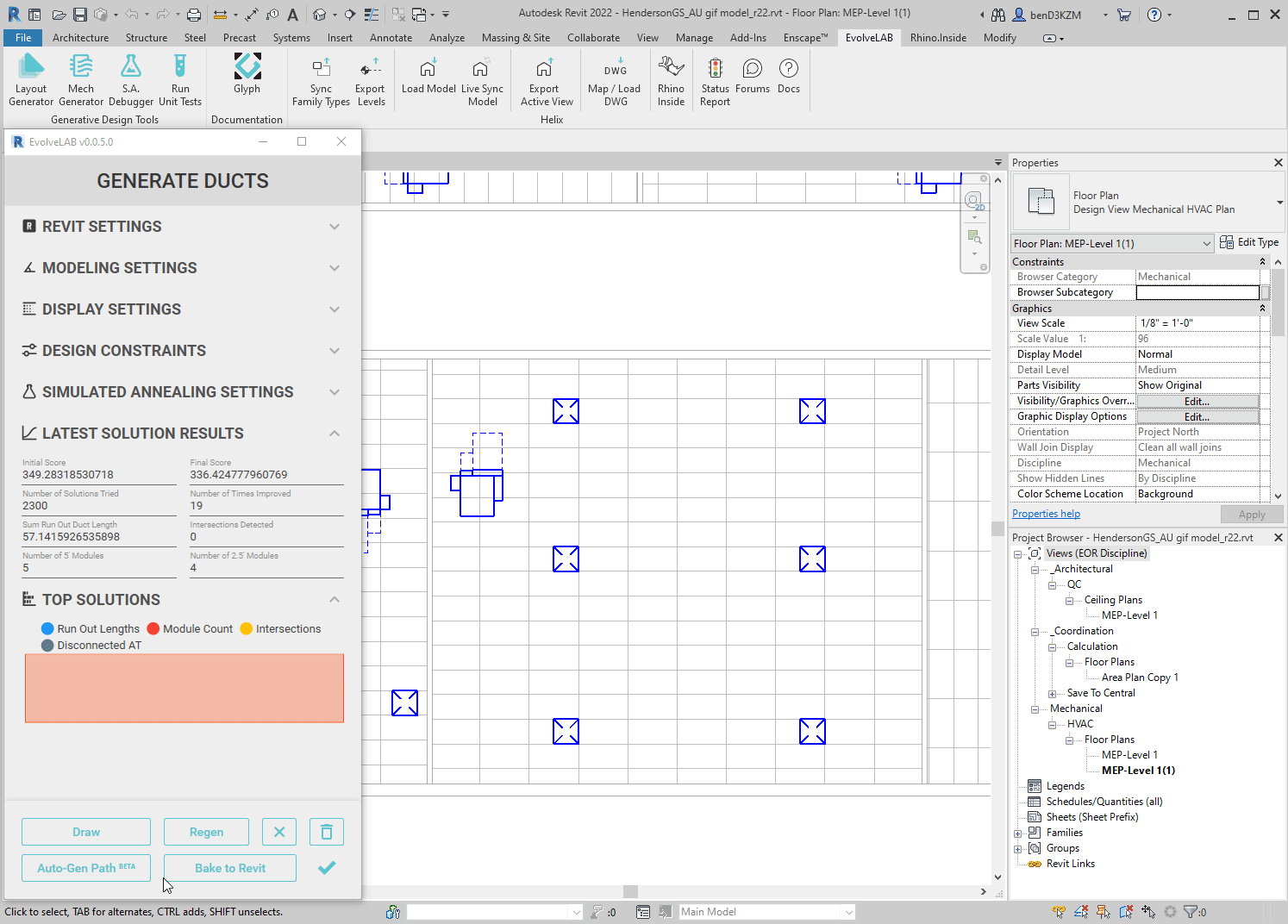Open Floor Plan: MEP-Level 1(1) dropdown

point(1113,244)
